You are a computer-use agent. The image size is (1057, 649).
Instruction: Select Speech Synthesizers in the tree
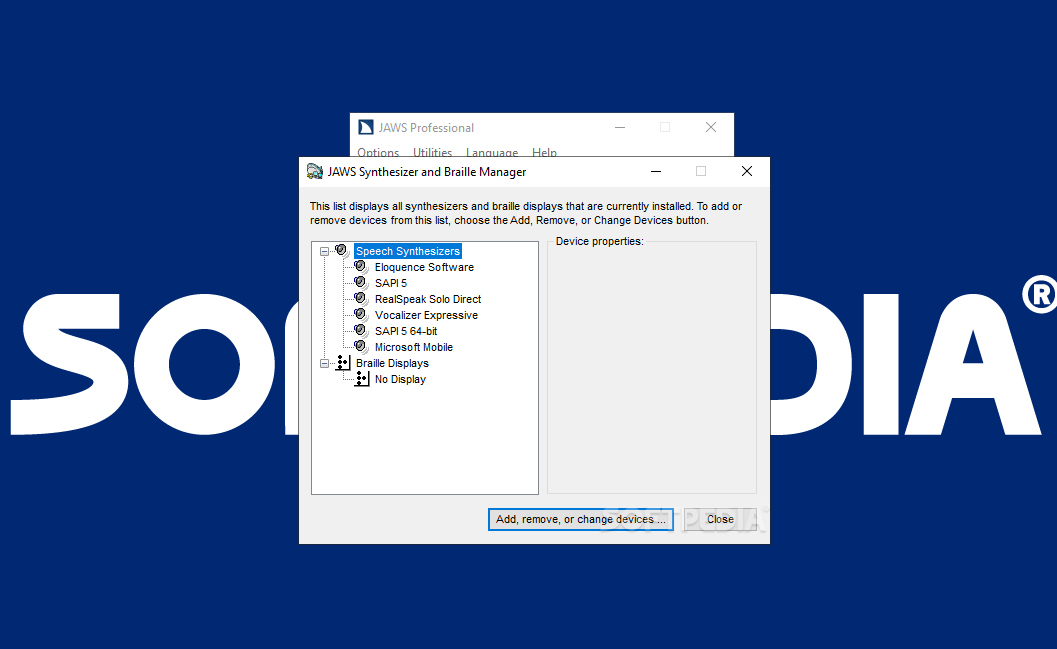pos(408,251)
